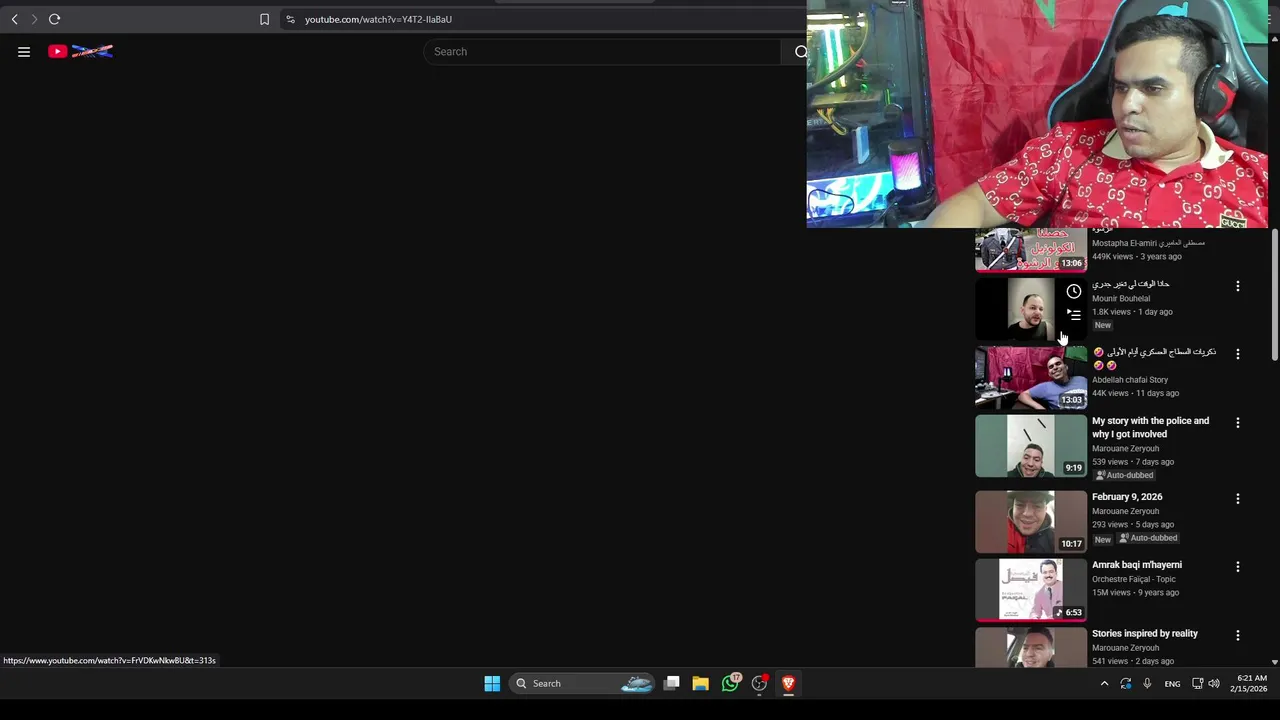
Task: Click the sync icon in system tray
Action: [x=1125, y=684]
